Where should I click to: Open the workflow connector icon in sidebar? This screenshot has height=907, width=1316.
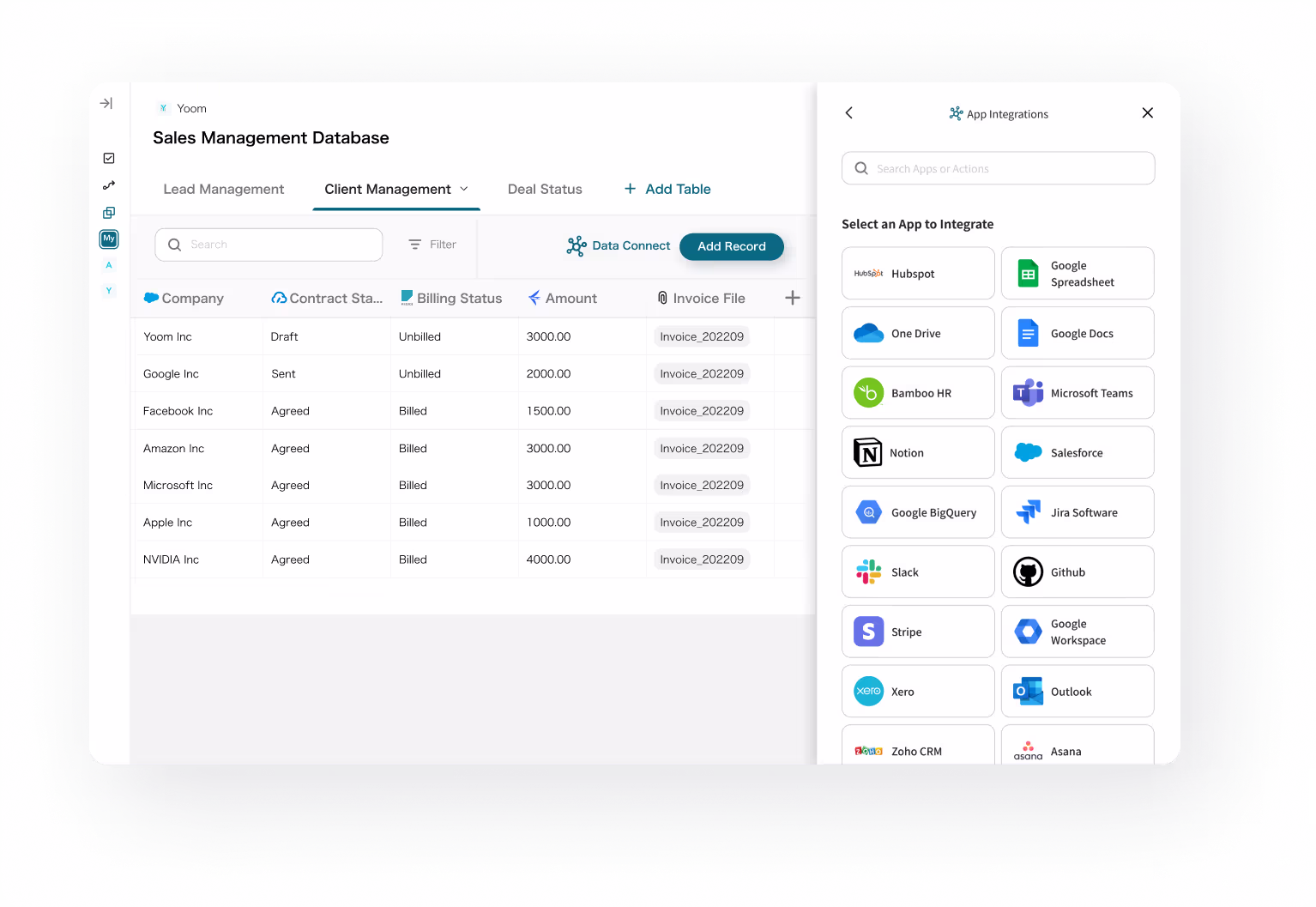108,184
